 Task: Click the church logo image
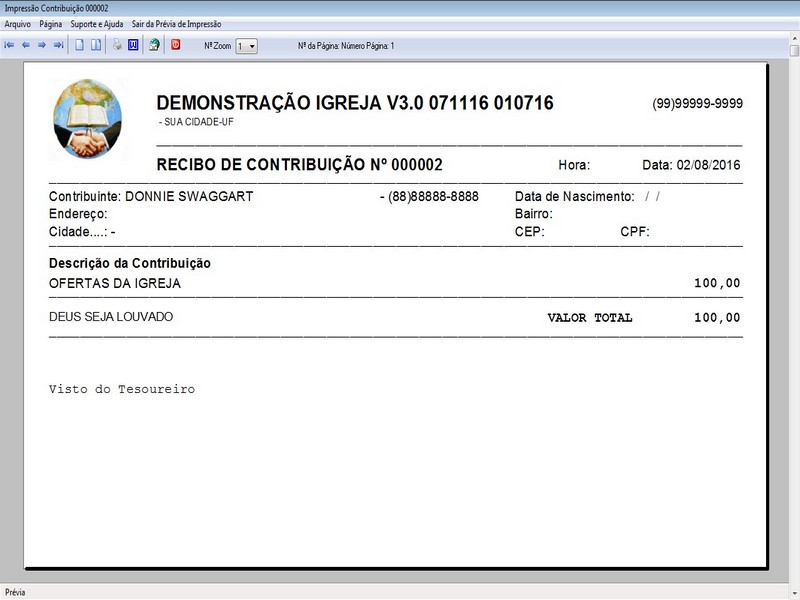coord(88,119)
